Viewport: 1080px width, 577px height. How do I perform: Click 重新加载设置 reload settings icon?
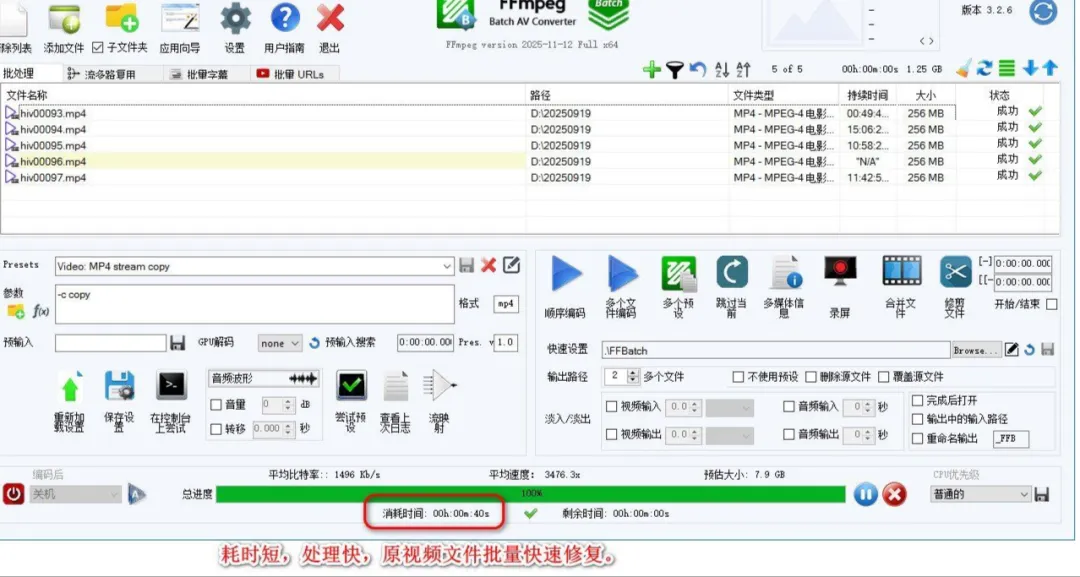[70, 387]
